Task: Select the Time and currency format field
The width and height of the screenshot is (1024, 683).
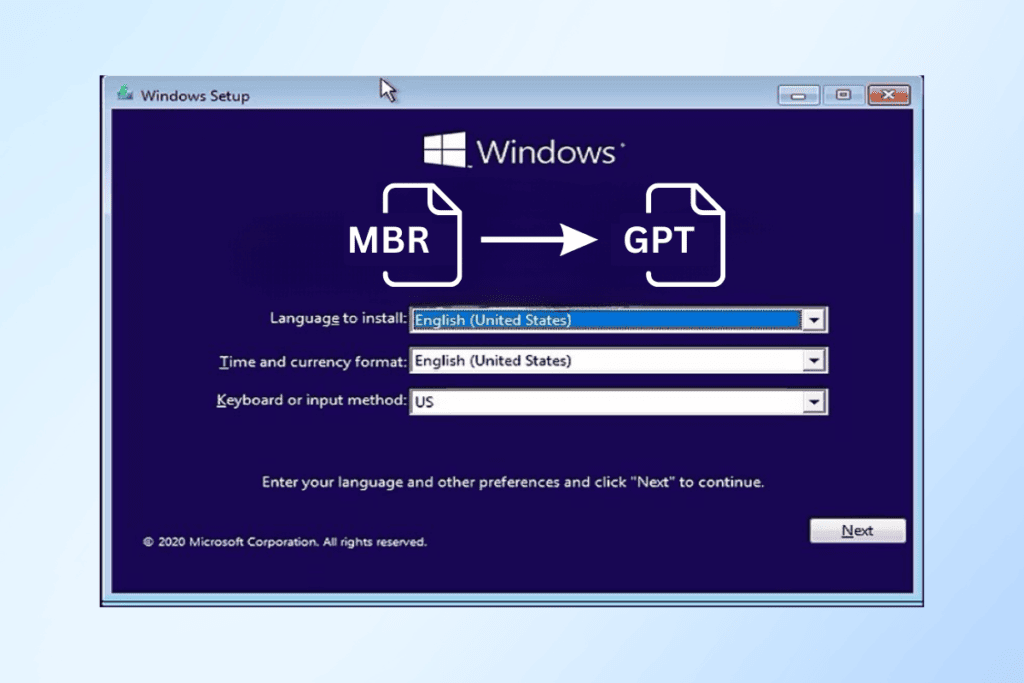Action: pyautogui.click(x=618, y=360)
